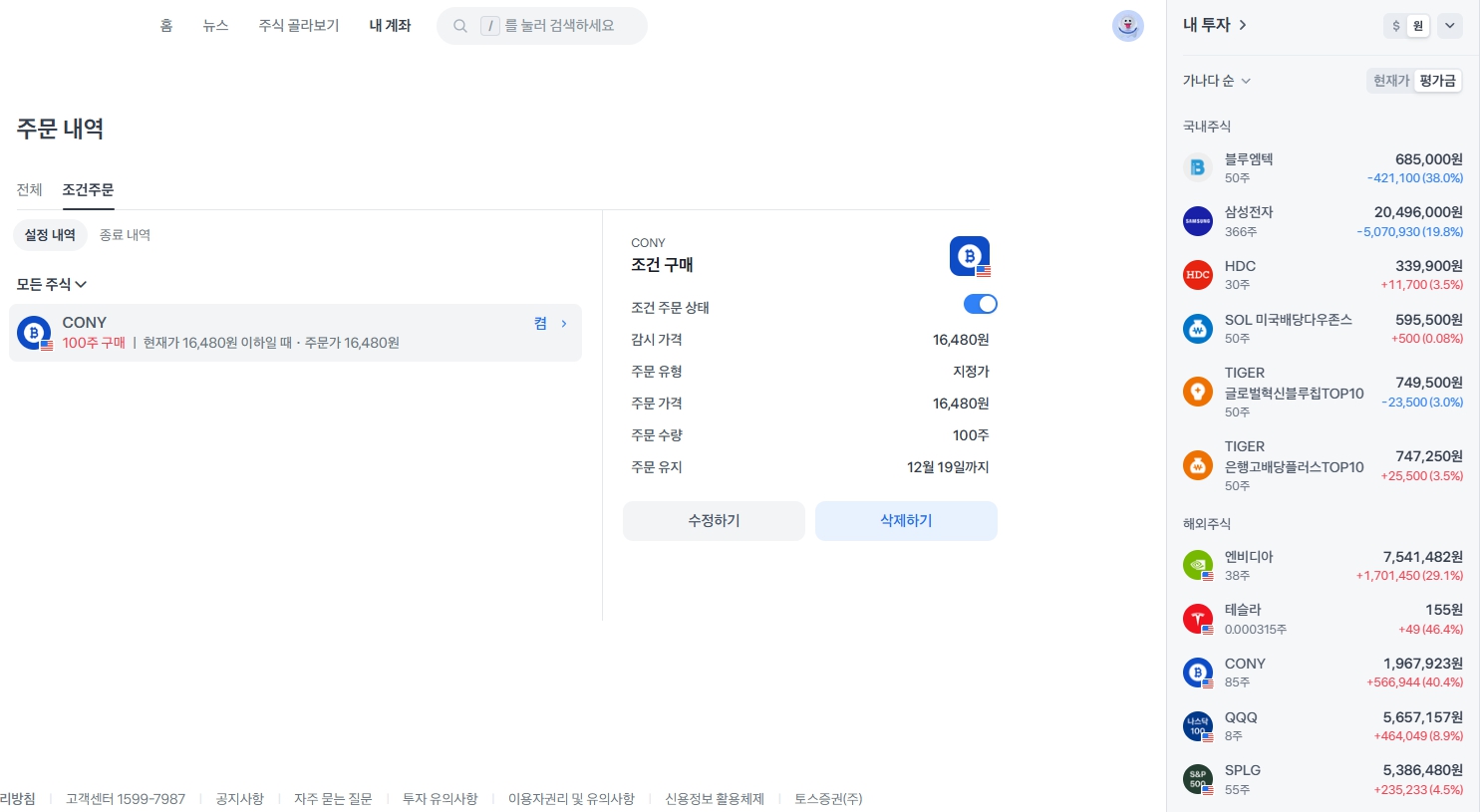
Task: Expand the CONY order row arrow
Action: coord(564,324)
